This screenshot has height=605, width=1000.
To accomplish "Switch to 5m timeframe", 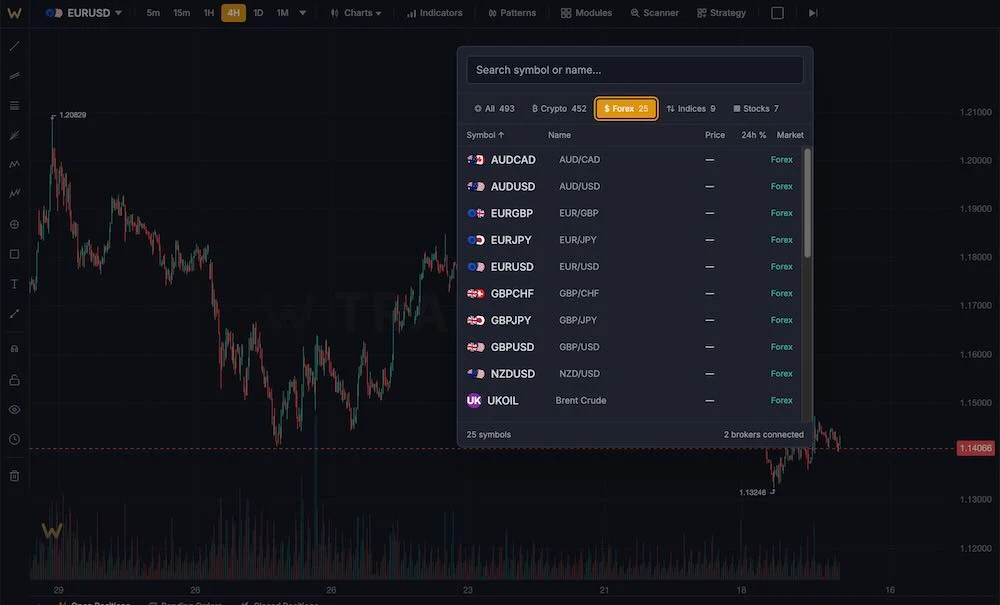I will tap(153, 13).
